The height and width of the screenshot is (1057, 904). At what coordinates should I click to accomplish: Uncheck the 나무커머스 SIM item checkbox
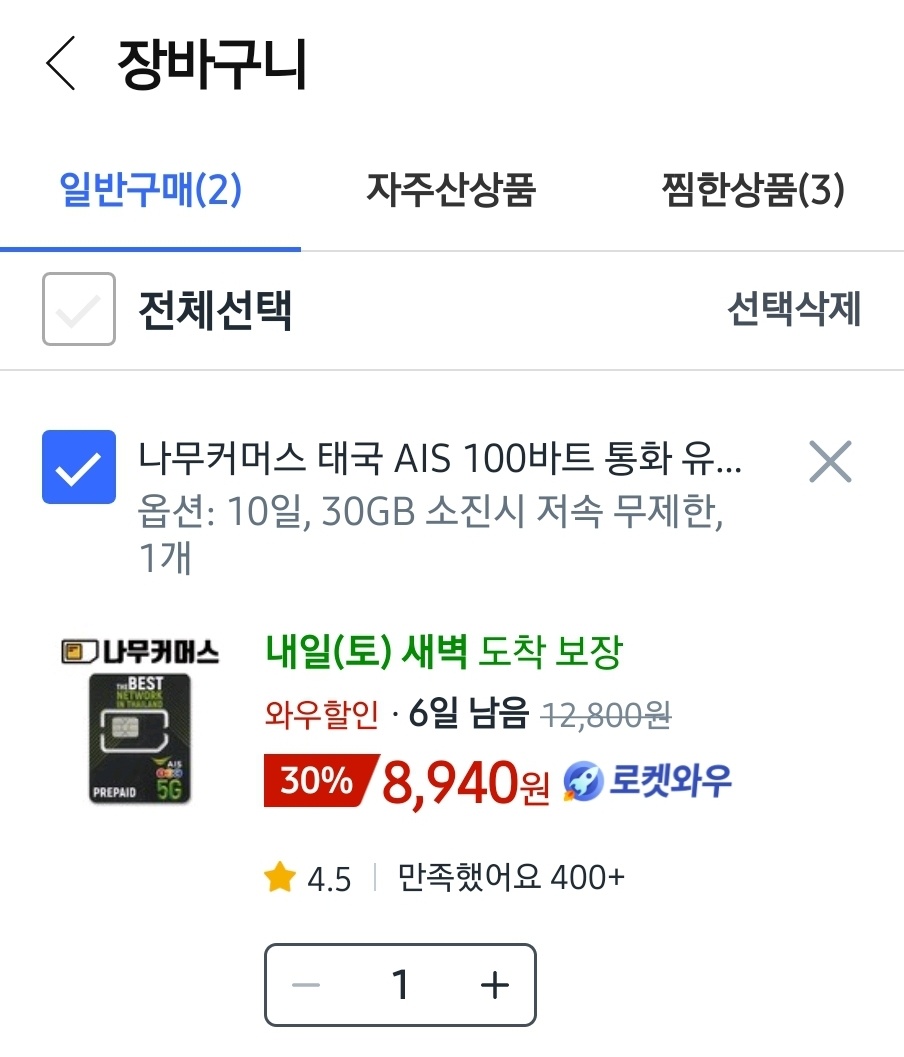(79, 466)
